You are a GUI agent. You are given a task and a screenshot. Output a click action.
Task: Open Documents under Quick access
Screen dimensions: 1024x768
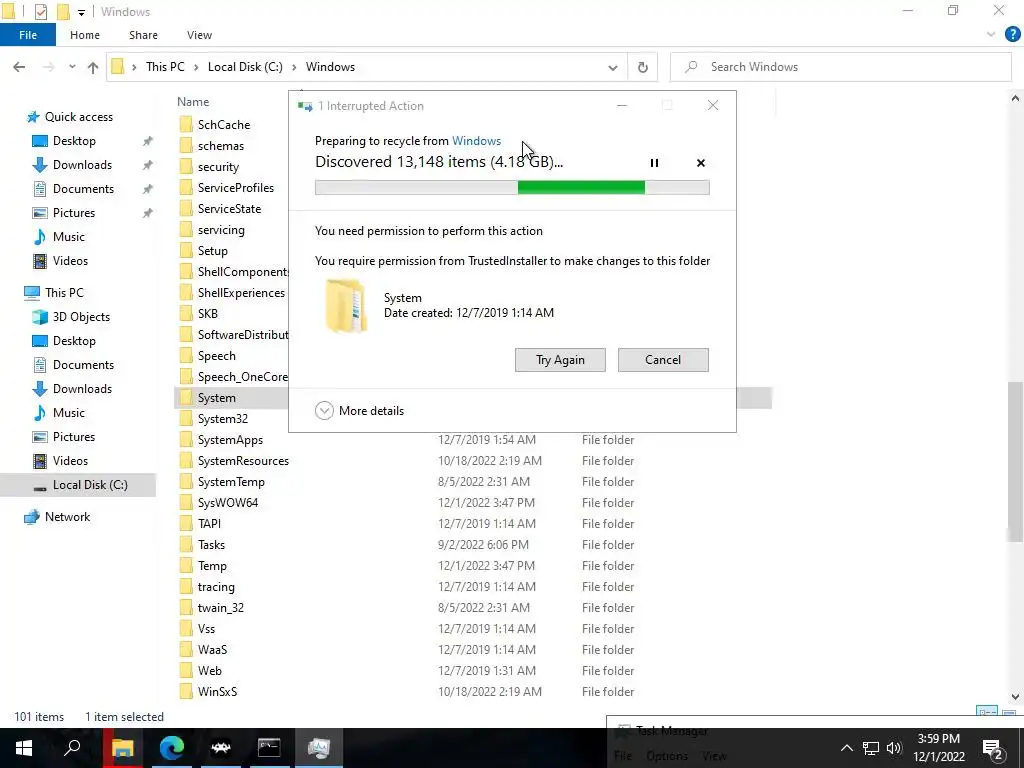click(83, 189)
